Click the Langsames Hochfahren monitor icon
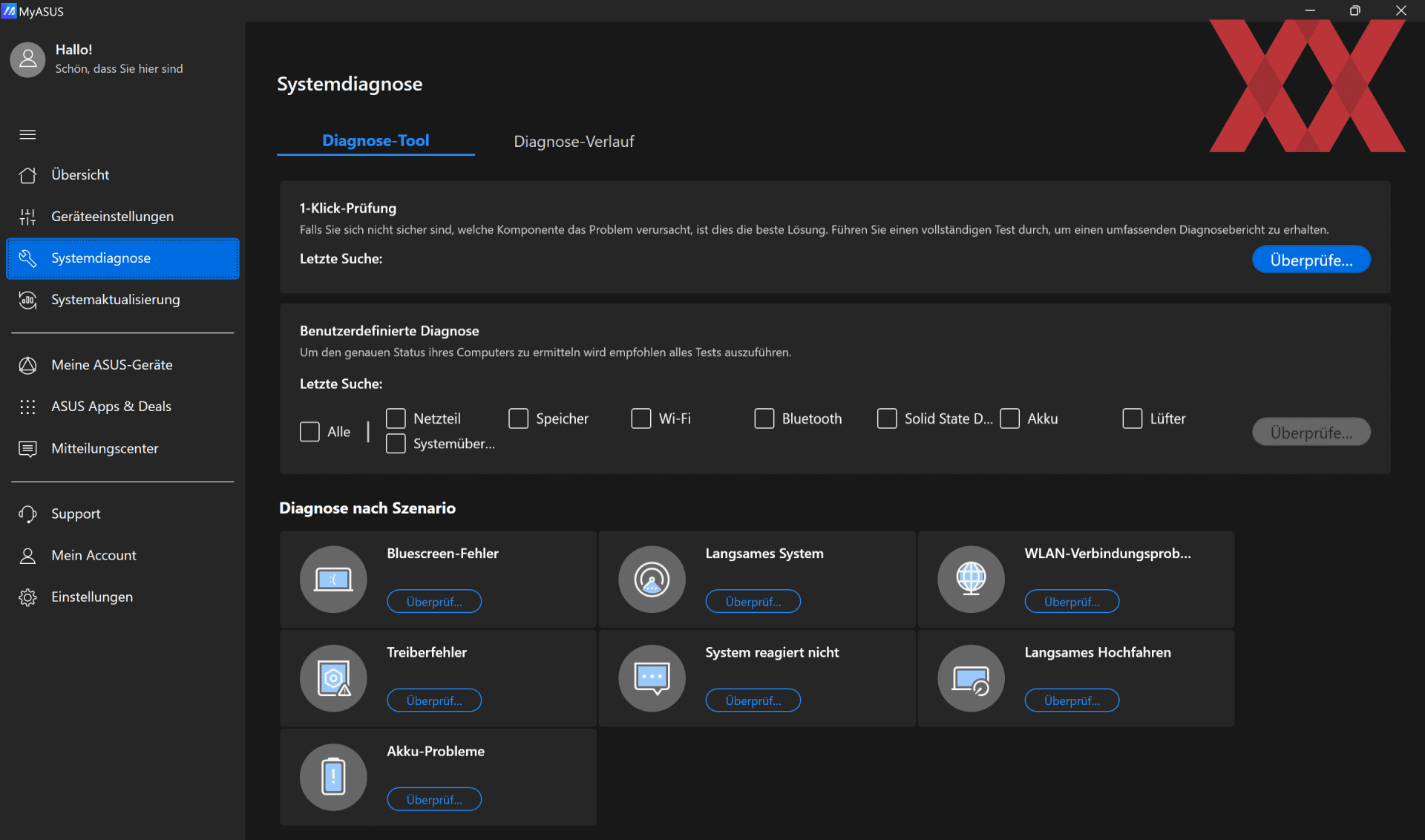1425x840 pixels. point(971,678)
